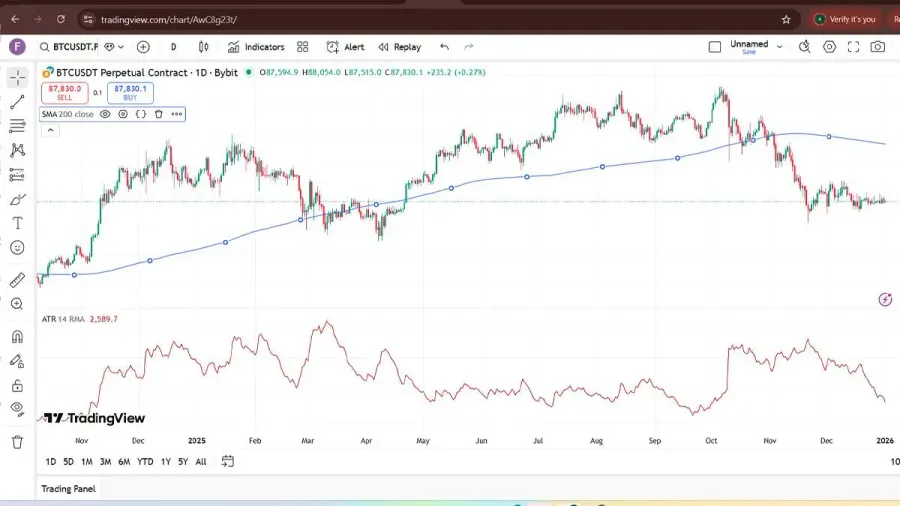Collapse the indicator legend arrow
This screenshot has width=900, height=506.
(x=51, y=130)
